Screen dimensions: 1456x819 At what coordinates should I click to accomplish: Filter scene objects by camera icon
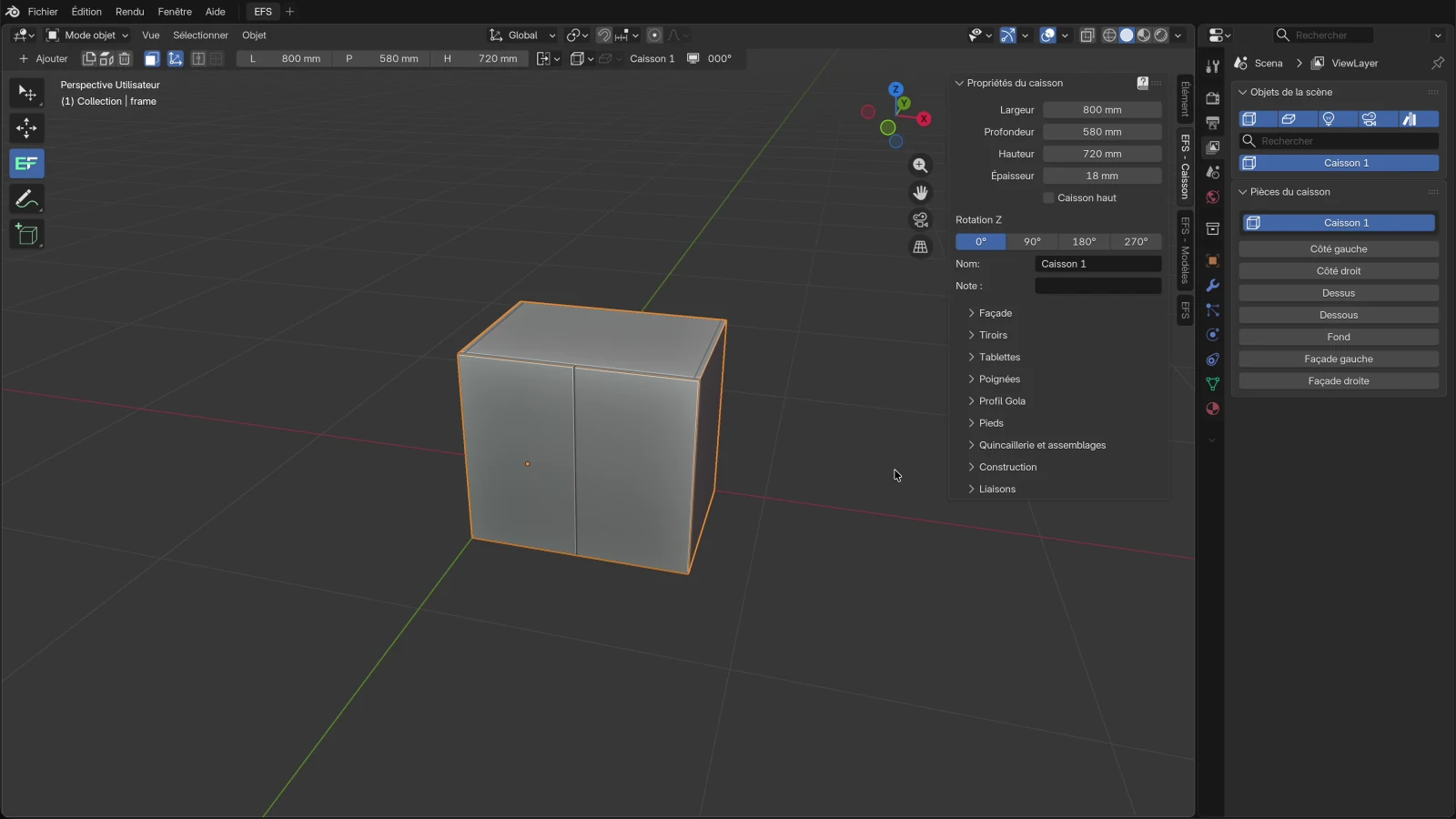tap(1370, 119)
